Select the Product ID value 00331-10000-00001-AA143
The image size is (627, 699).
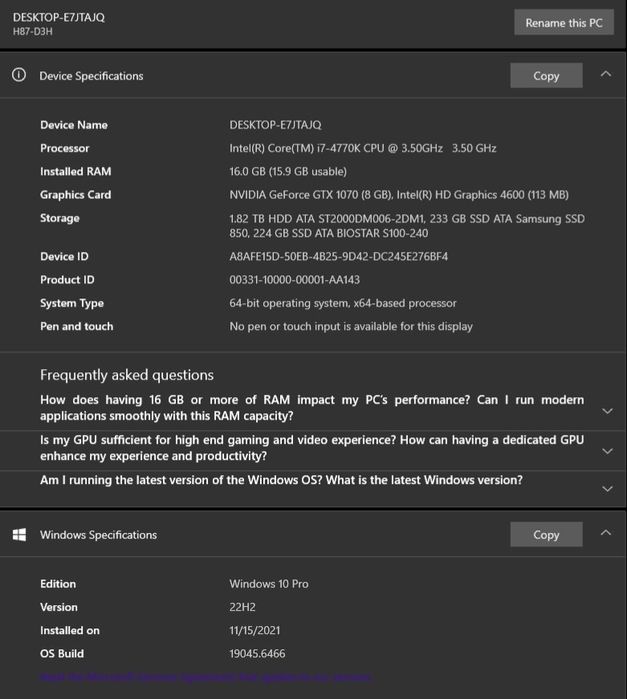coord(294,280)
